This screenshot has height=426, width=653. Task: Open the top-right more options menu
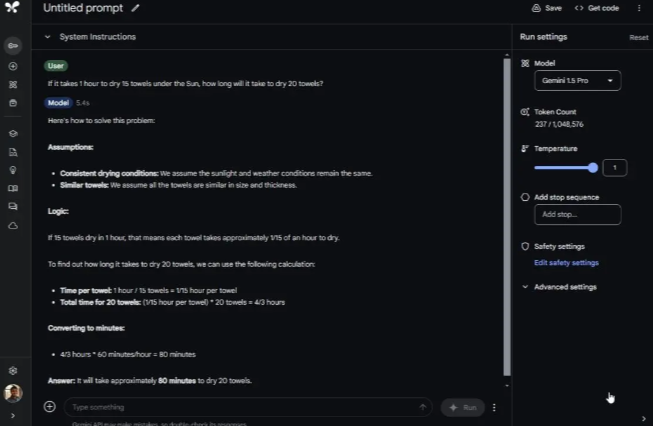639,8
